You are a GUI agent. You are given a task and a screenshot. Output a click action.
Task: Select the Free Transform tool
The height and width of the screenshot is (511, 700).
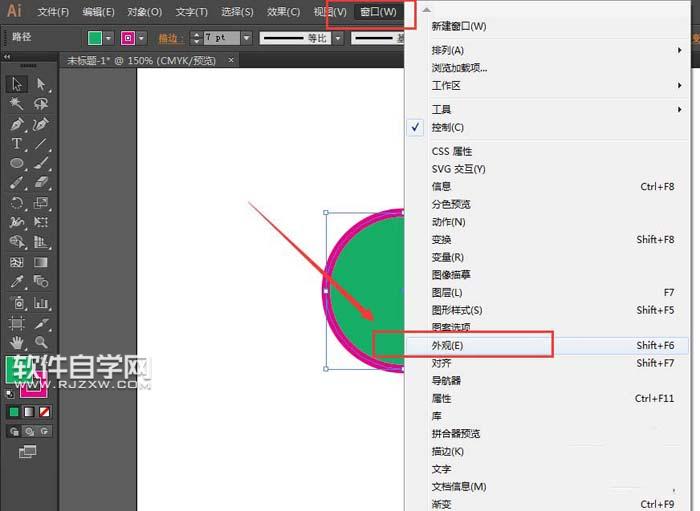pyautogui.click(x=41, y=222)
